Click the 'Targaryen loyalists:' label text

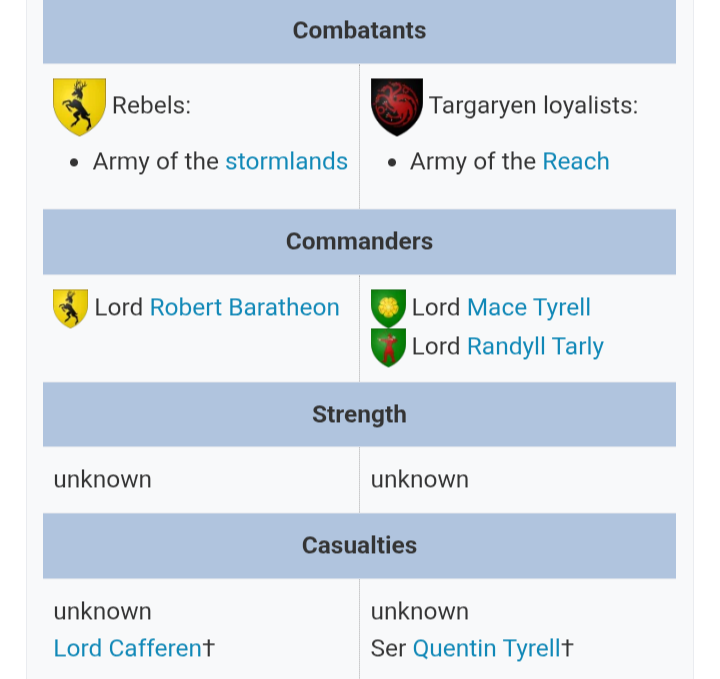534,106
